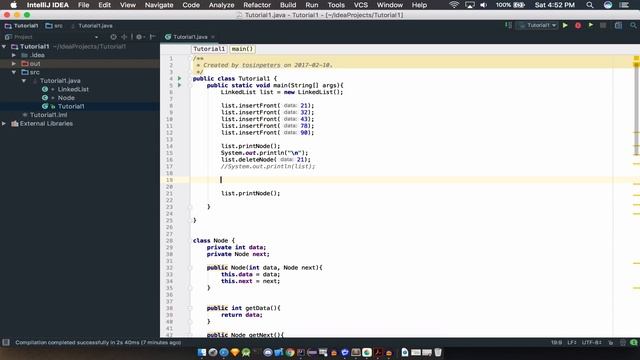Select Node class in project tree
This screenshot has width=640, height=360.
click(x=66, y=98)
